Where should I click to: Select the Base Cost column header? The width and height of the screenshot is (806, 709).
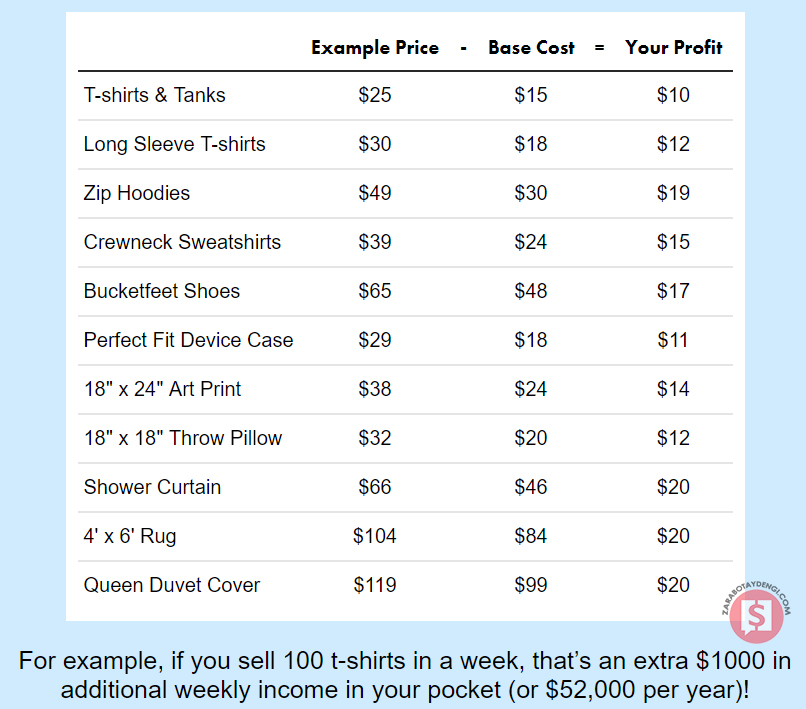pyautogui.click(x=531, y=48)
